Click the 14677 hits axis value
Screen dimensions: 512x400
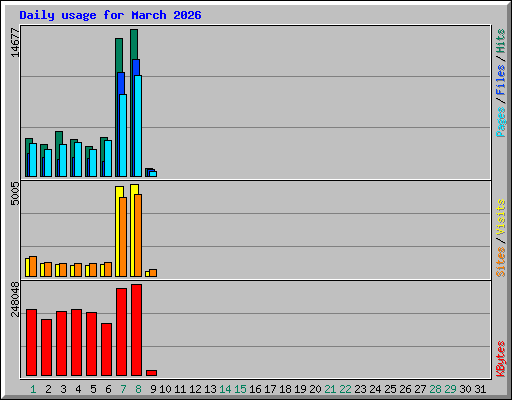(15, 42)
